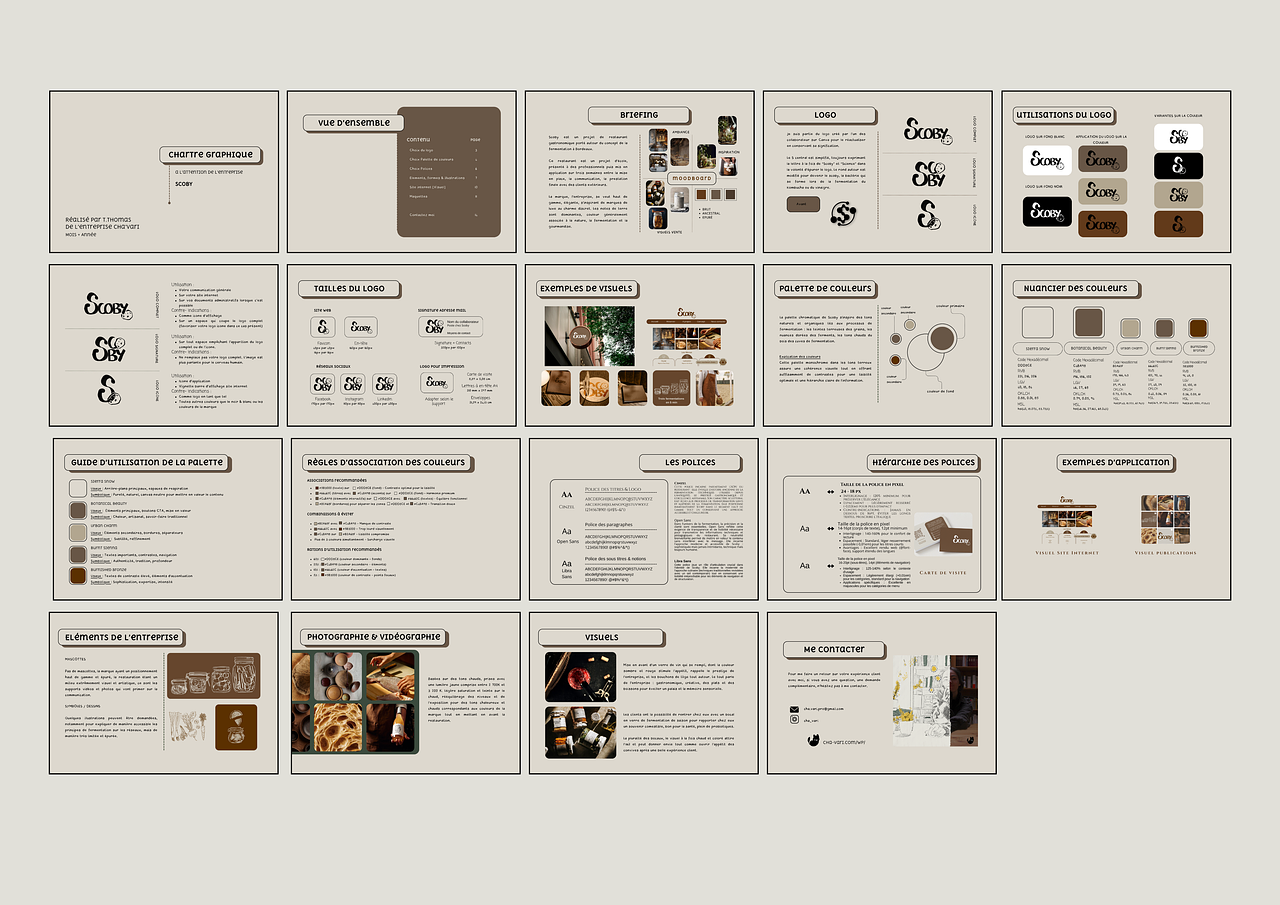
Task: Open Contactez moi entry in Contenu list
Action: pos(421,214)
